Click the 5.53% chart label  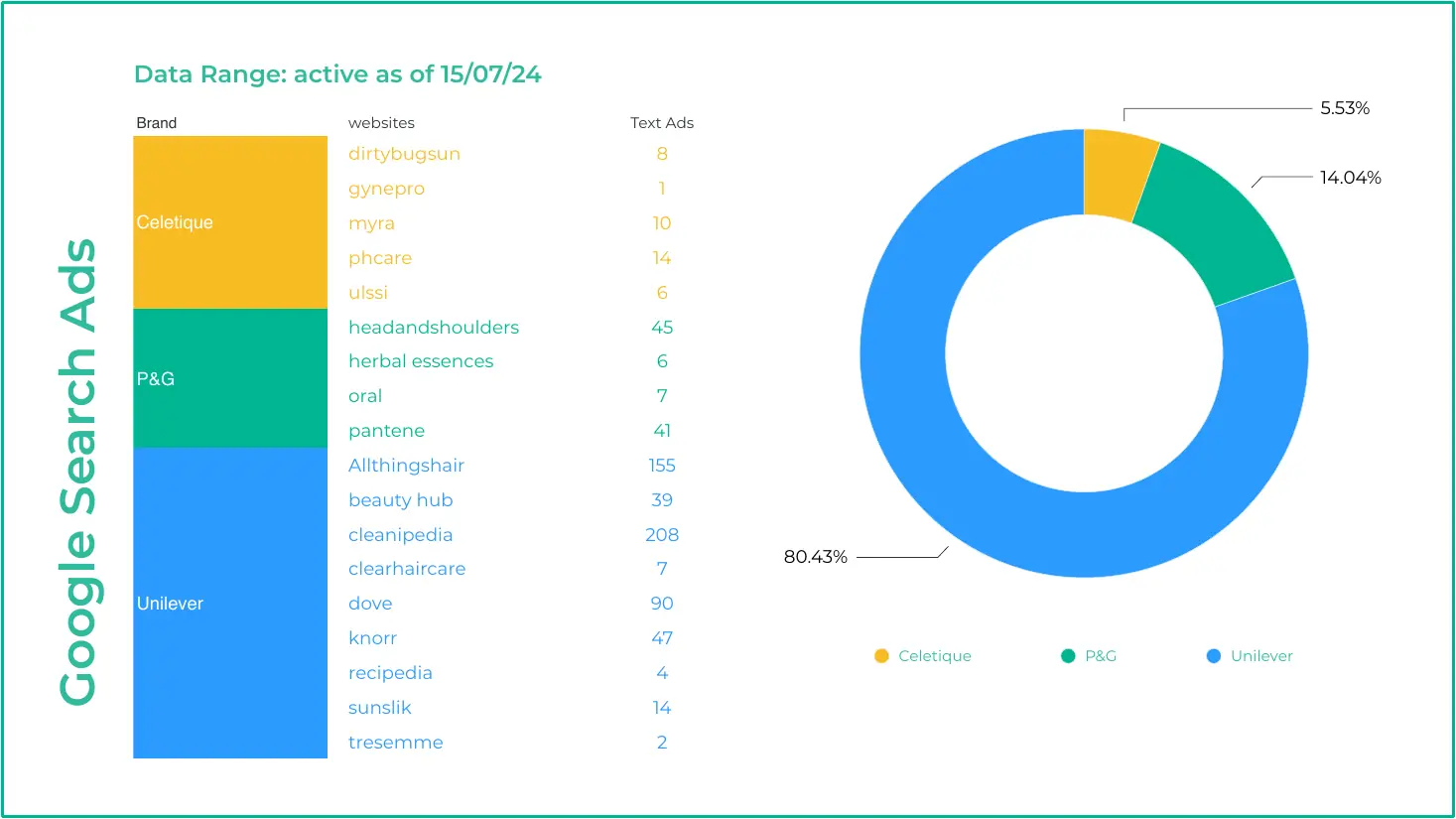tap(1345, 108)
